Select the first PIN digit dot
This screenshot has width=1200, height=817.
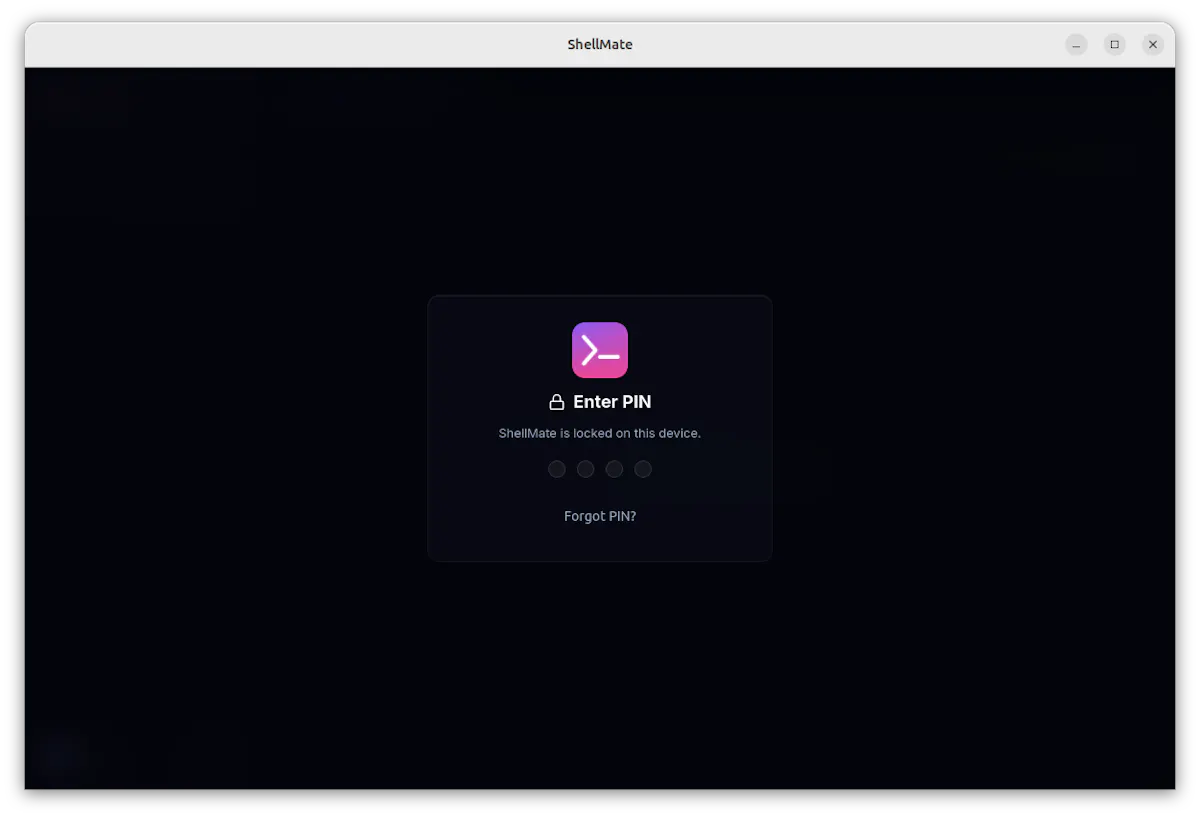(x=557, y=469)
